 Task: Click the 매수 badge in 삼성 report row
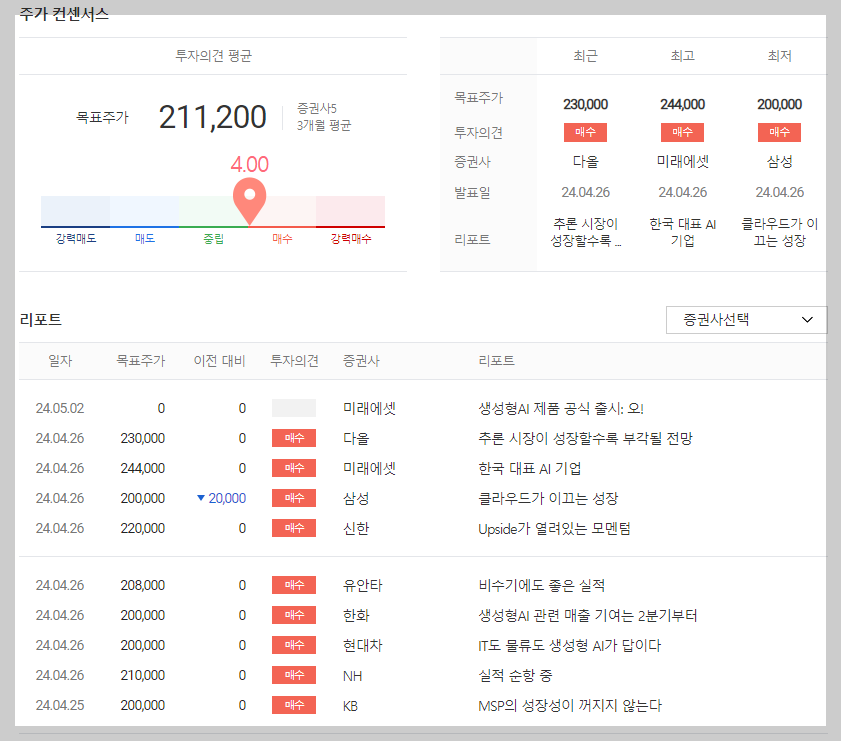(294, 498)
